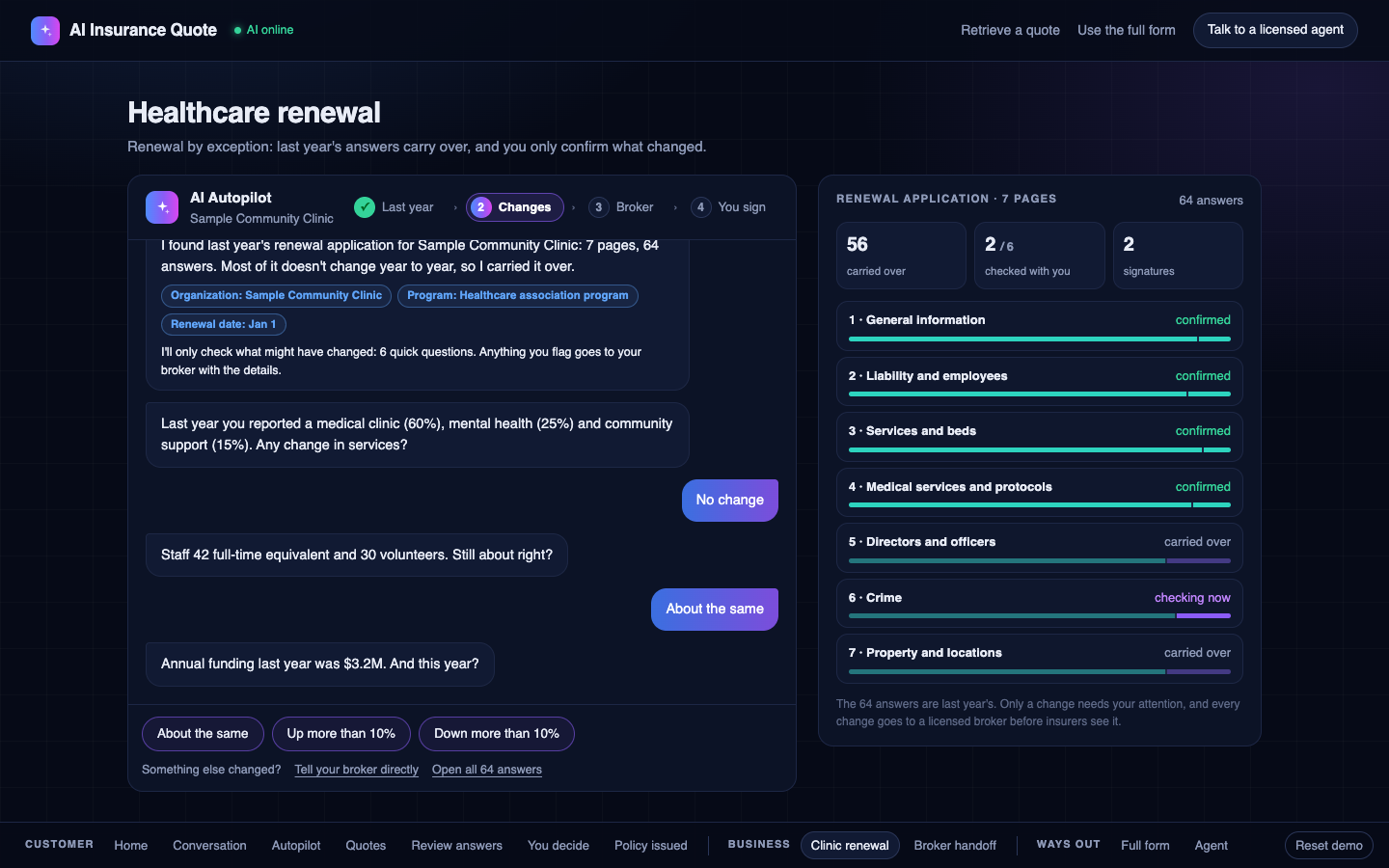Click the AI Insurance Quote sparkle logo
The width and height of the screenshot is (1389, 868).
click(x=45, y=31)
